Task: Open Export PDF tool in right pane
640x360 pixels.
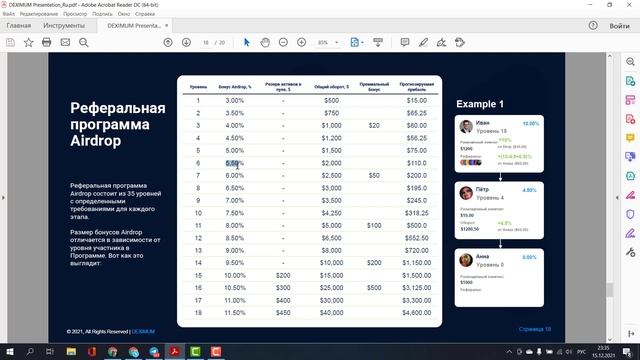Action: click(x=630, y=81)
